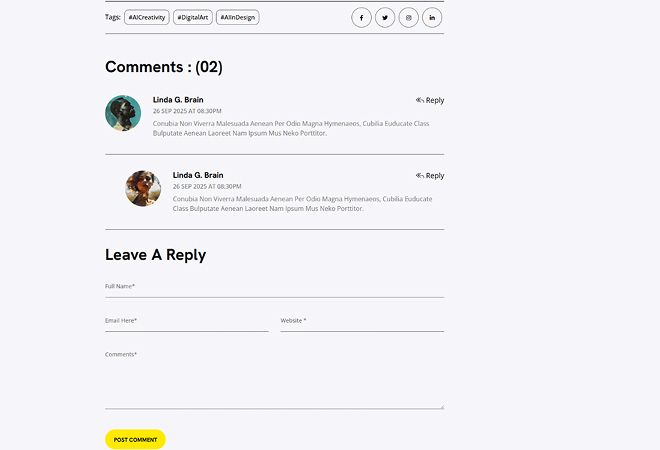Viewport: 660px width, 450px height.
Task: Grab the comments textarea resize handle
Action: (x=442, y=407)
